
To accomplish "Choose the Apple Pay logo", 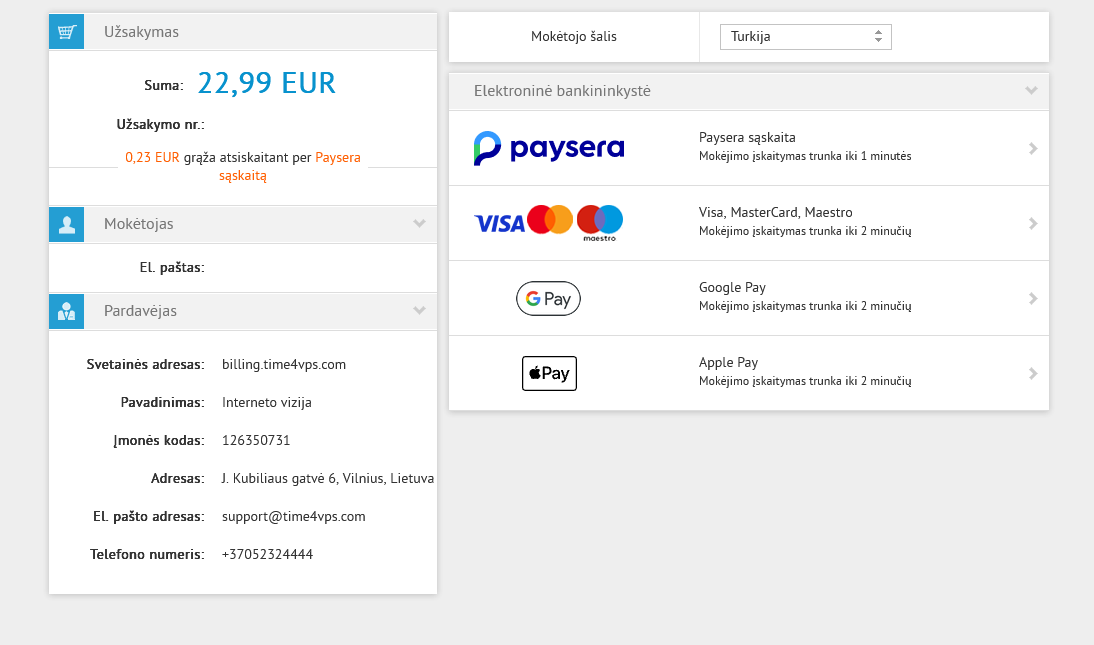I will pyautogui.click(x=549, y=373).
